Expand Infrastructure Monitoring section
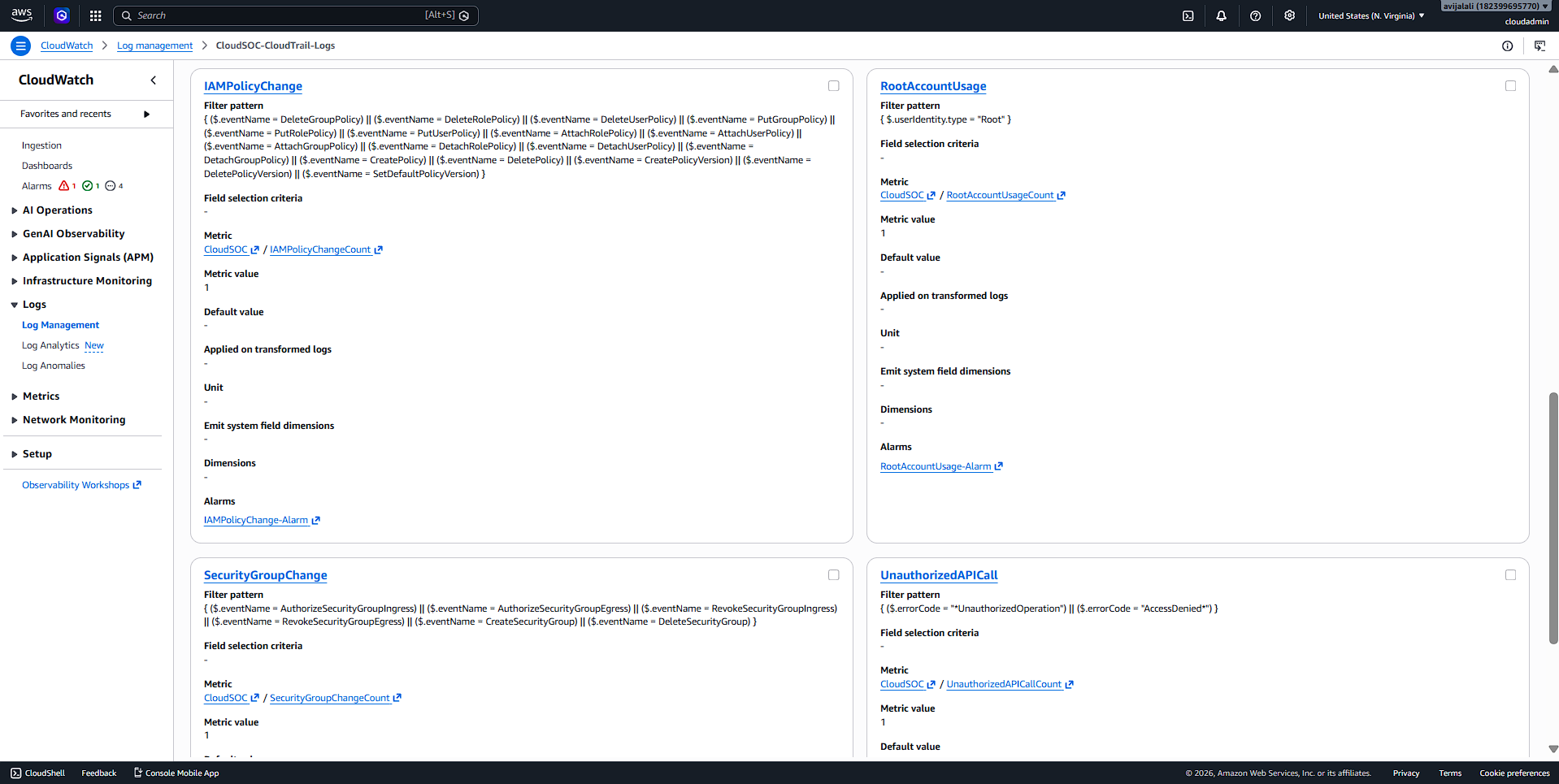The width and height of the screenshot is (1559, 784). 15,281
